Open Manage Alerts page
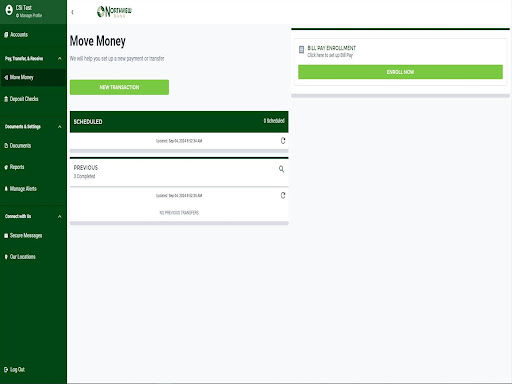This screenshot has height=384, width=512. (x=33, y=189)
